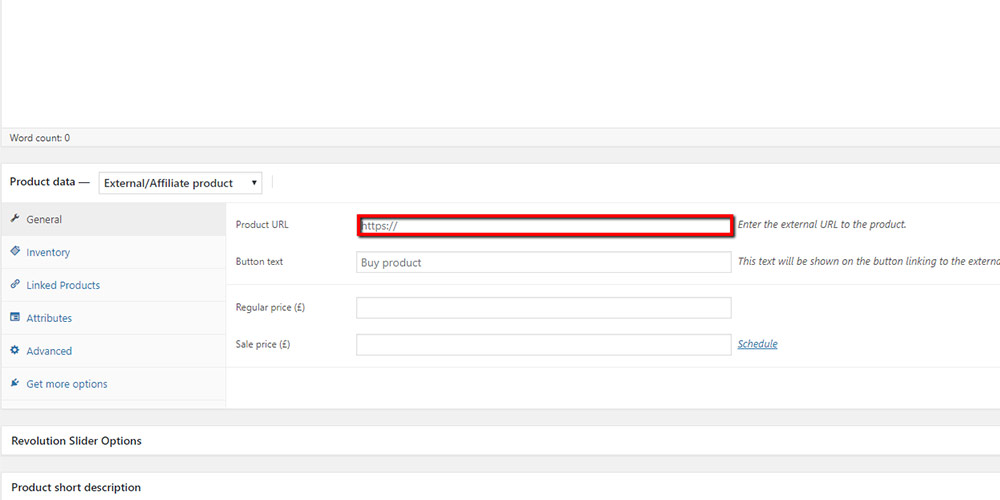Click the 'This text will be shown' help text

click(x=869, y=261)
